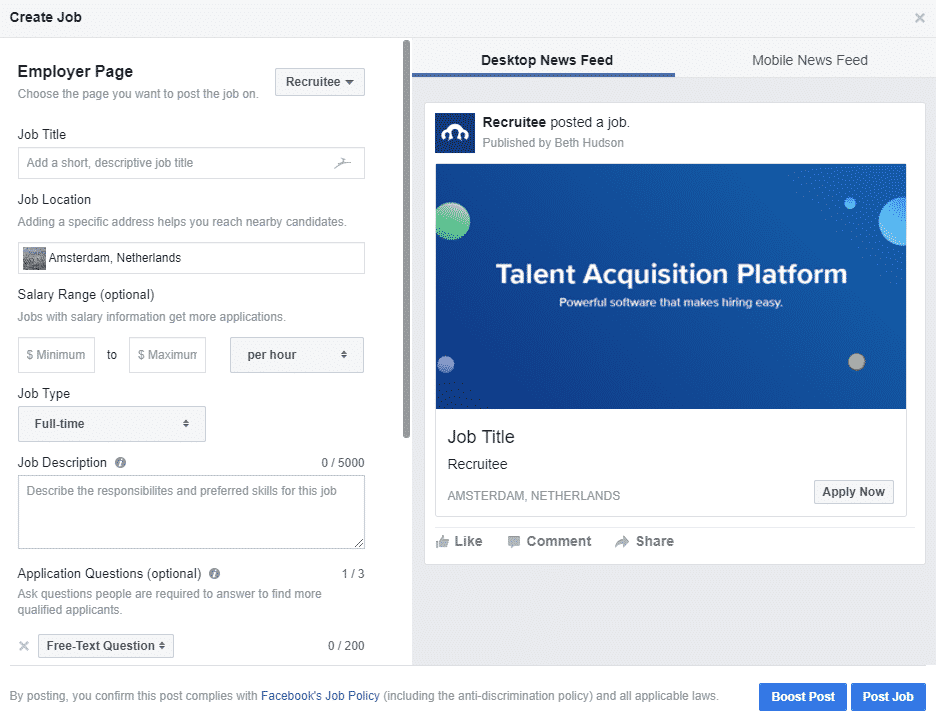This screenshot has width=936, height=722.
Task: Click the Recruitee name in post preview
Action: click(514, 122)
